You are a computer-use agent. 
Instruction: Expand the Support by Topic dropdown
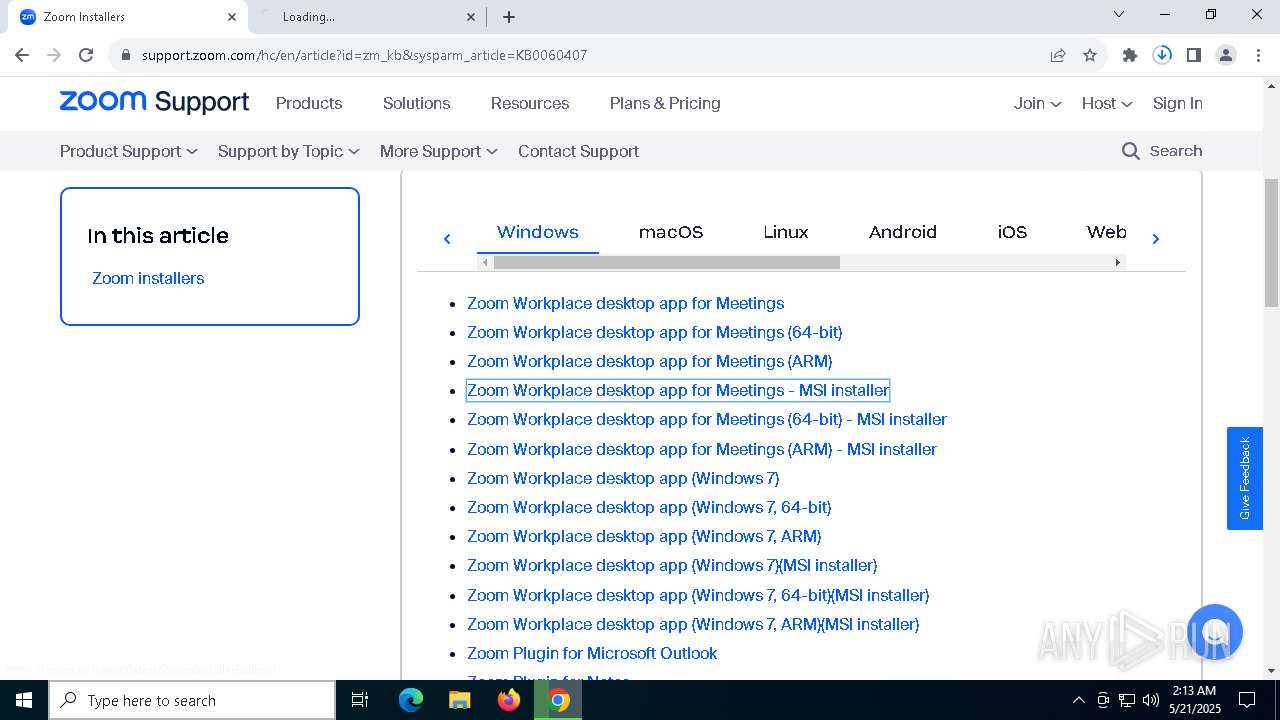click(x=289, y=151)
